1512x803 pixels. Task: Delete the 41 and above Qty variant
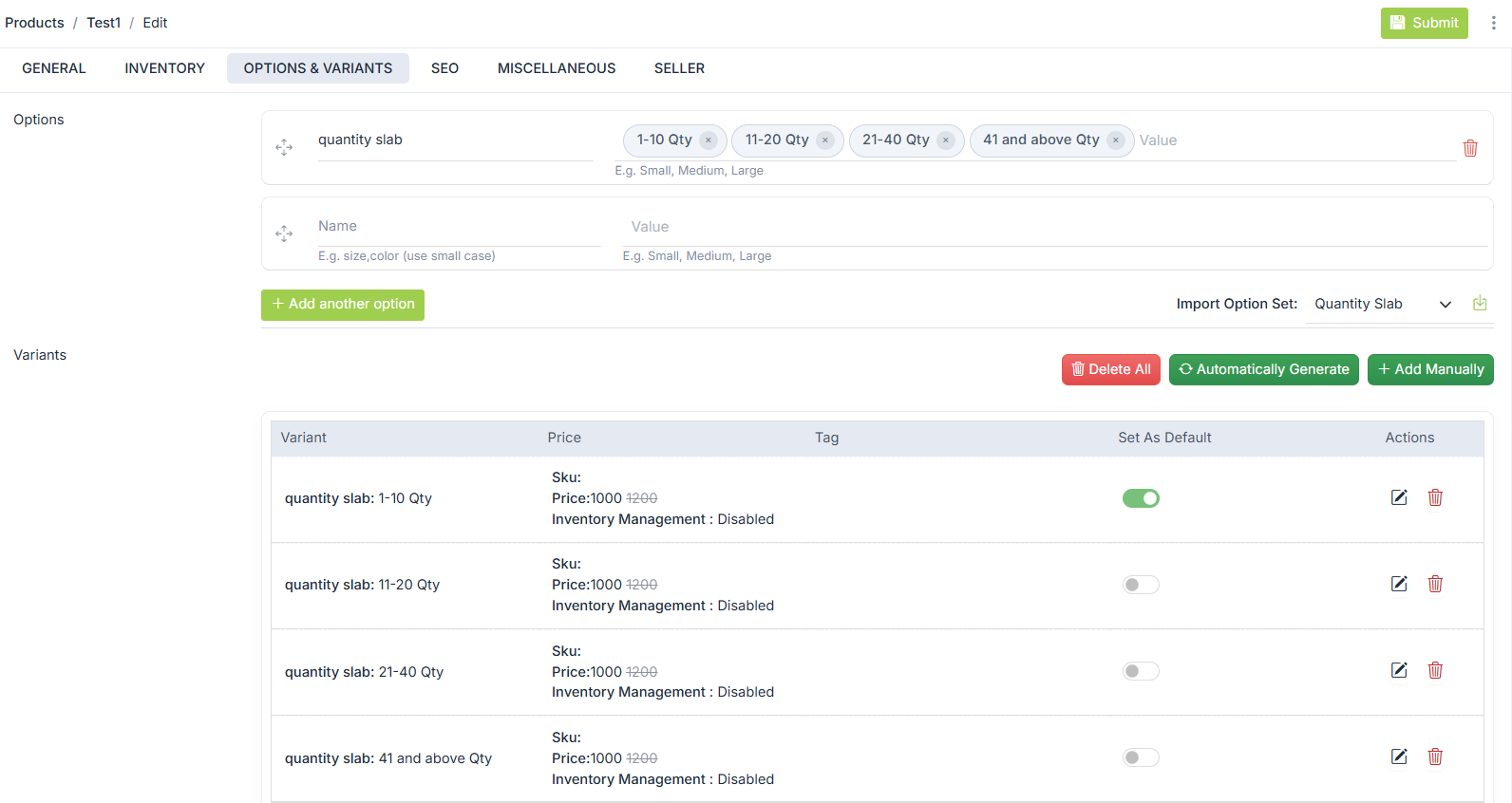pos(1435,756)
